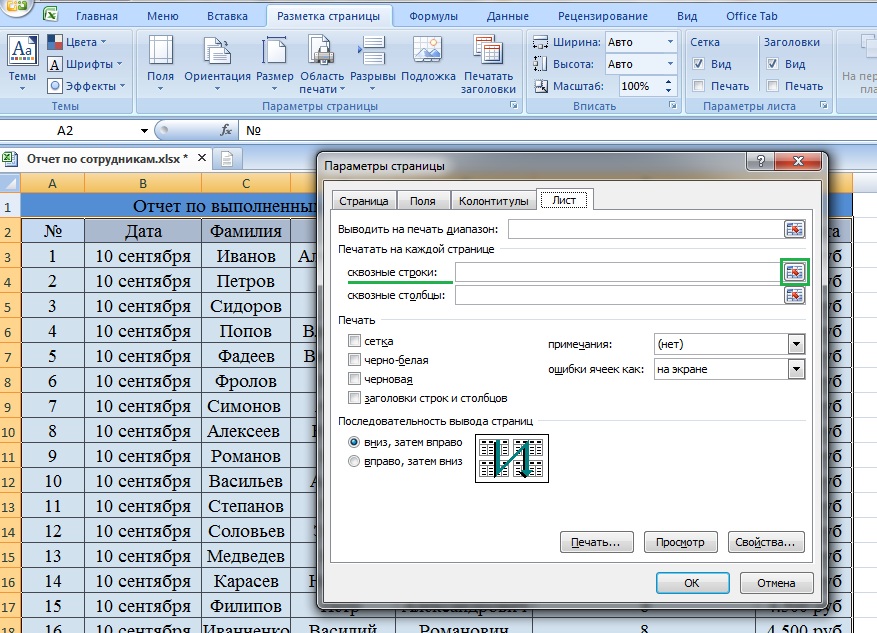Click the Просмотр (Preview) button
This screenshot has height=633, width=877.
[x=681, y=542]
